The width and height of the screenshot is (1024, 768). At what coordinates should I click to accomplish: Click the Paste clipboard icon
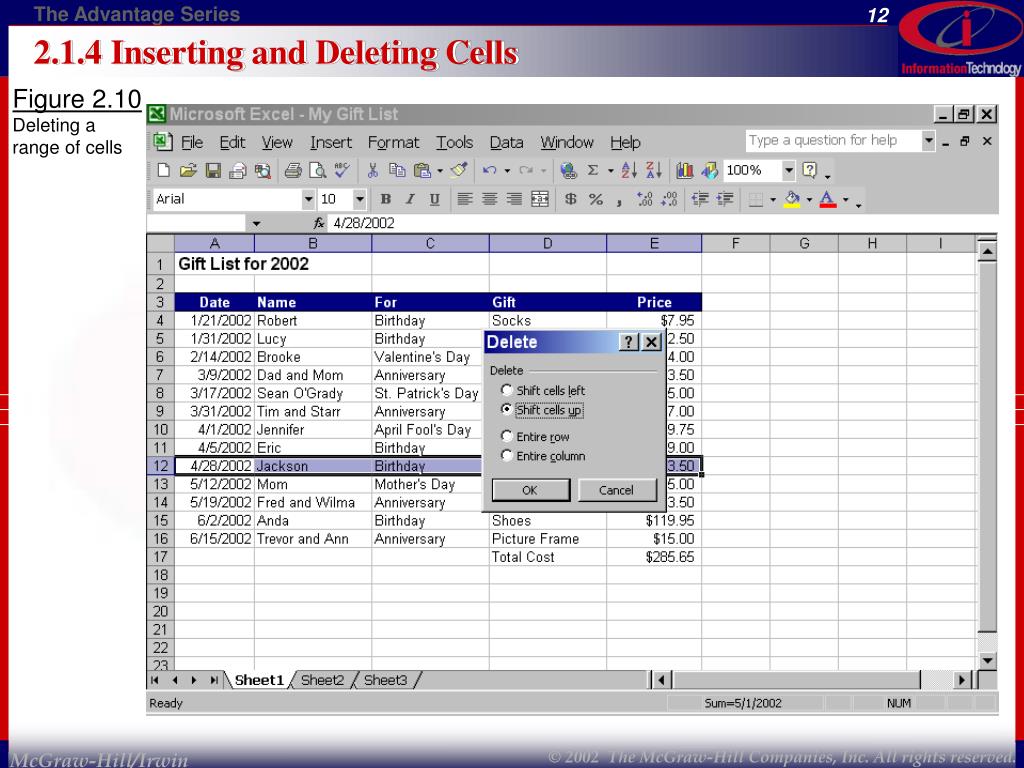[x=423, y=170]
